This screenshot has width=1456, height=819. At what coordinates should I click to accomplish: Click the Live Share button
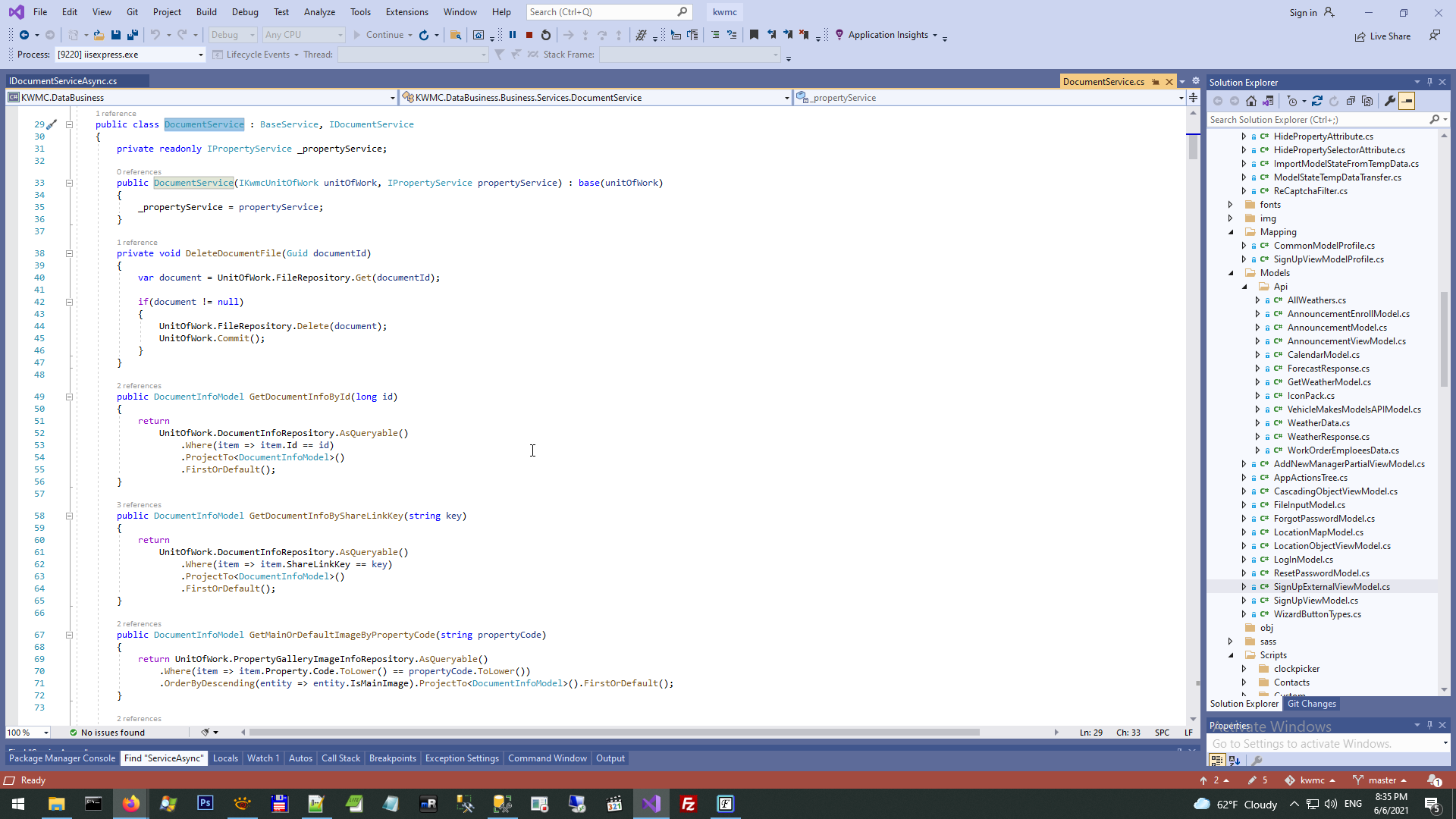tap(1382, 36)
